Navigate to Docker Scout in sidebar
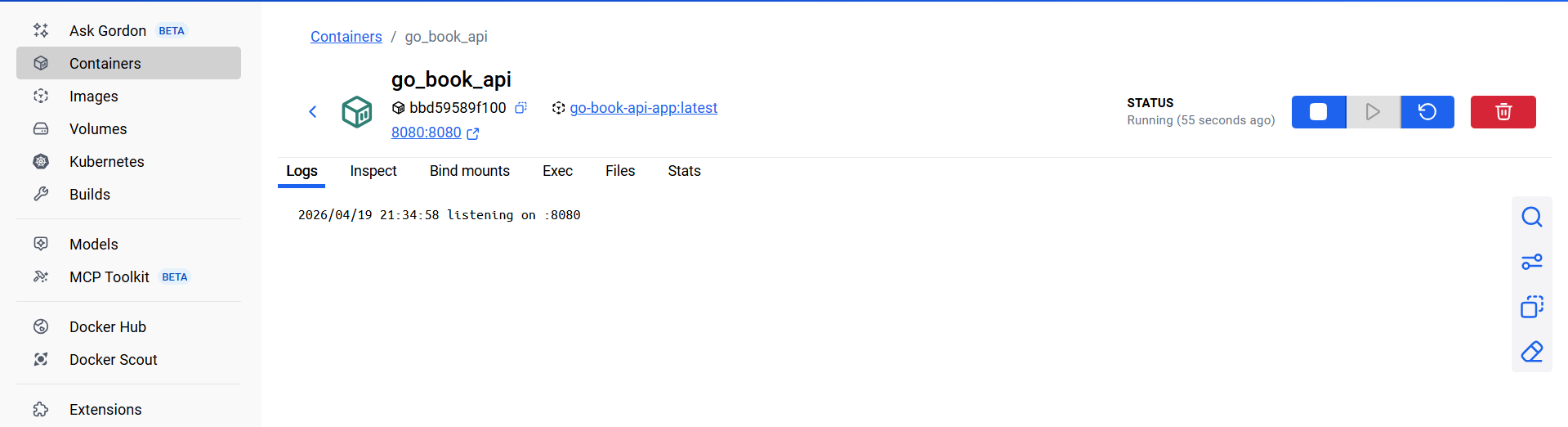Screen dimensions: 1568x427 tap(113, 360)
